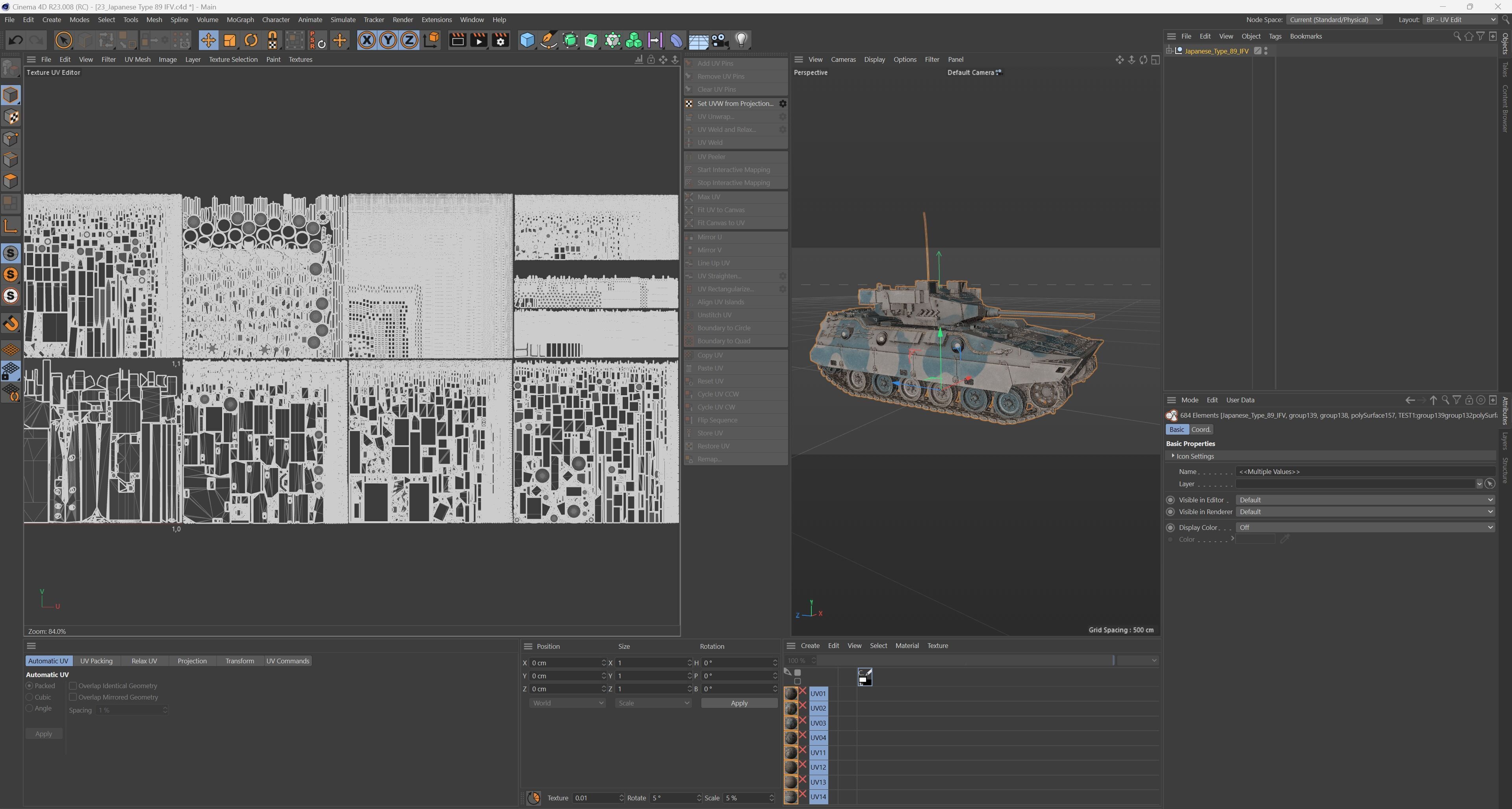Screen dimensions: 1512x809
Task: Click the Name input field
Action: pos(1365,472)
